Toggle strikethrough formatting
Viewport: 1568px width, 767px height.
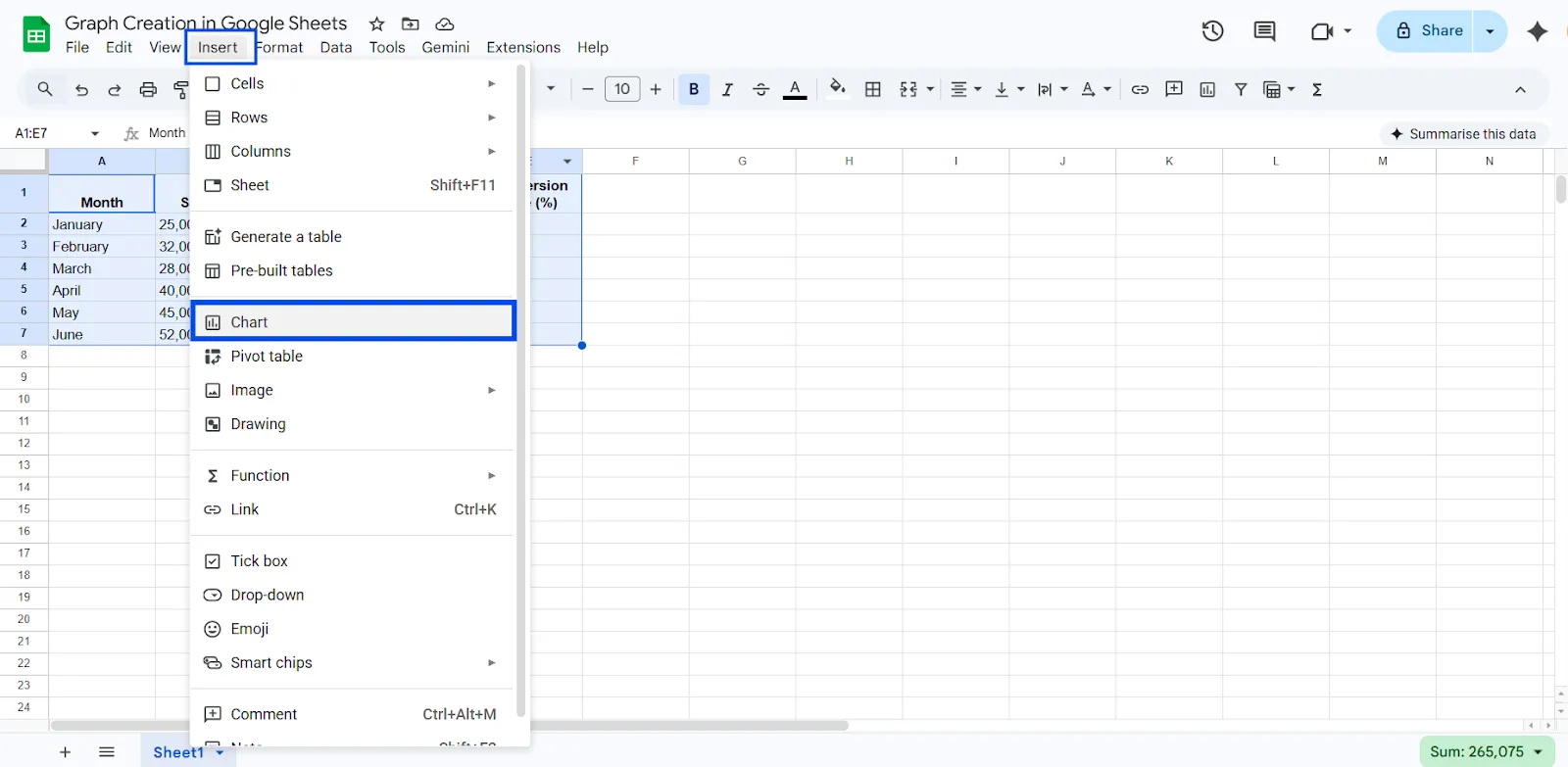coord(760,89)
